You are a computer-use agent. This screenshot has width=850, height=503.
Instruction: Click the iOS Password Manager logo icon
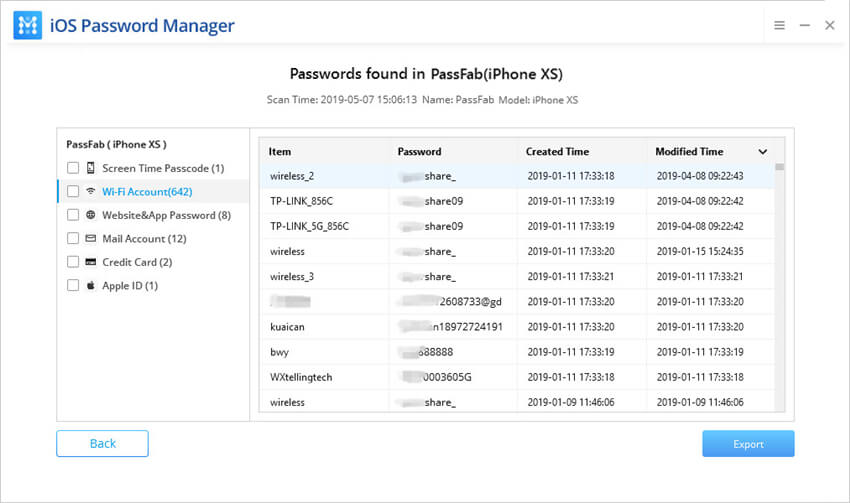click(x=28, y=25)
